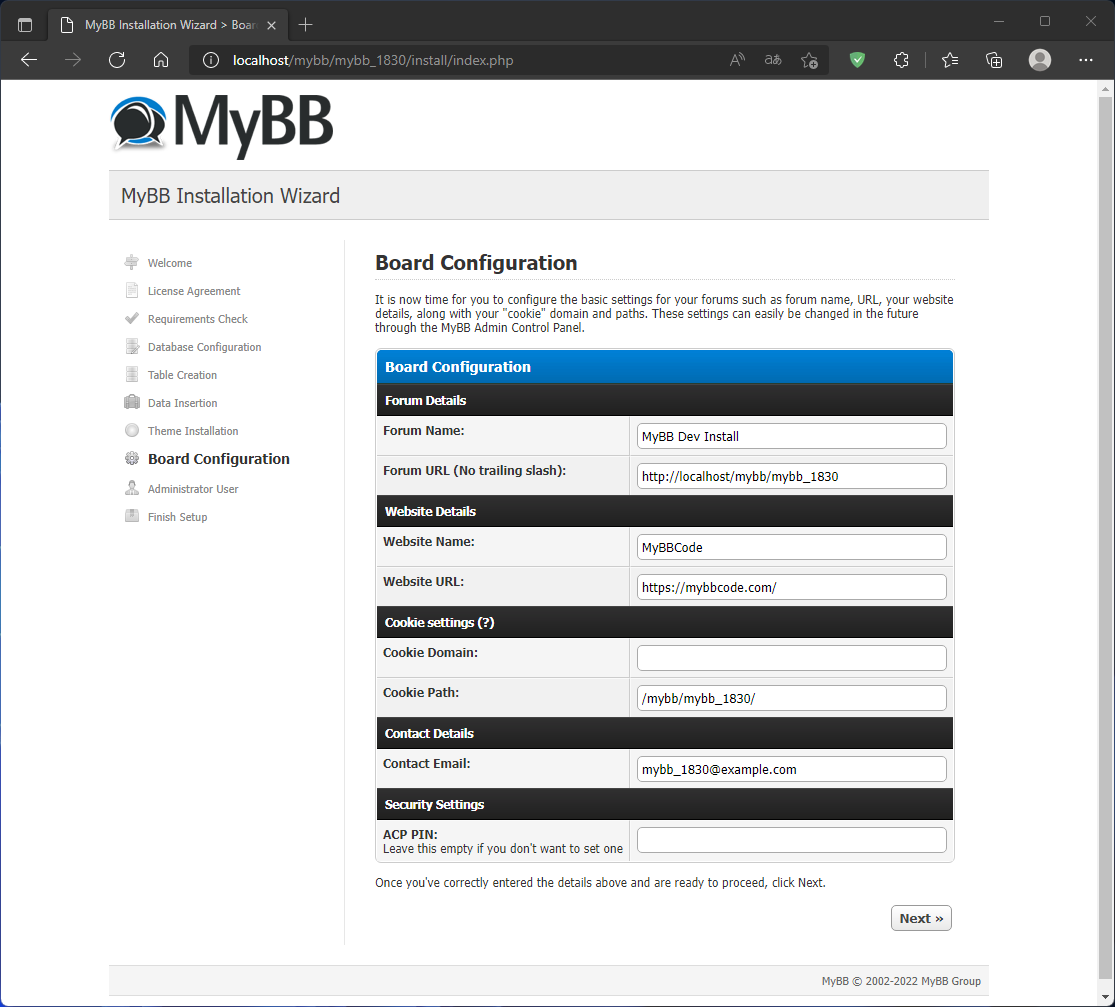Click the MyBB logo

pyautogui.click(x=222, y=125)
